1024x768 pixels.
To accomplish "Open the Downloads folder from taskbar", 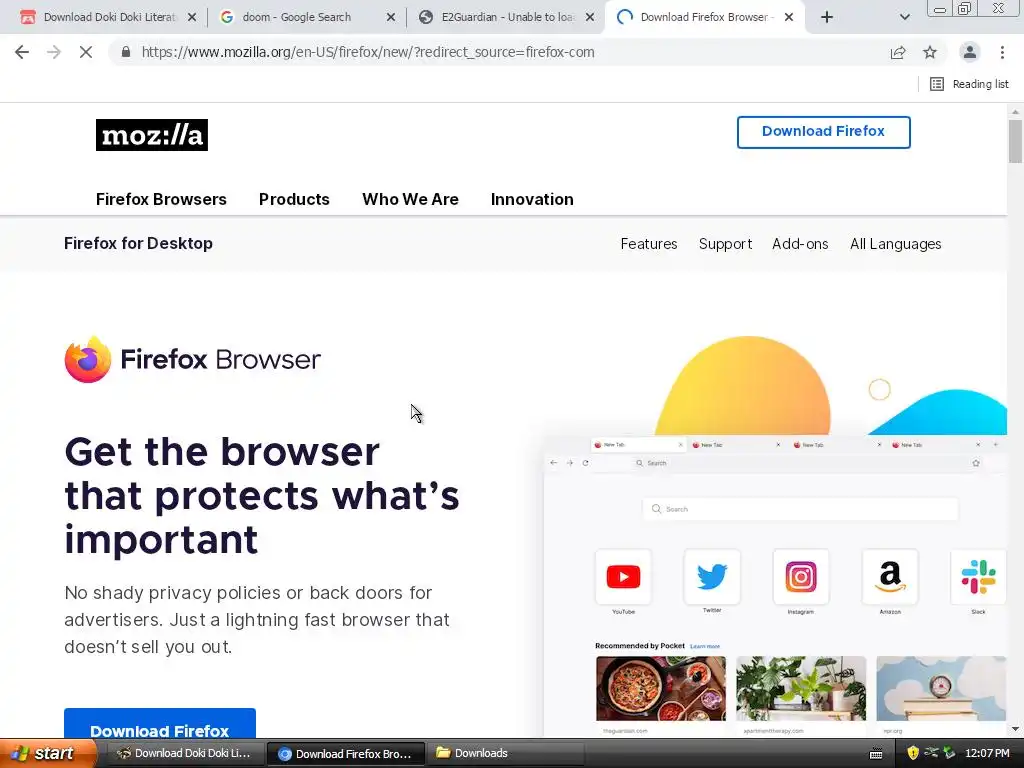I will click(506, 753).
